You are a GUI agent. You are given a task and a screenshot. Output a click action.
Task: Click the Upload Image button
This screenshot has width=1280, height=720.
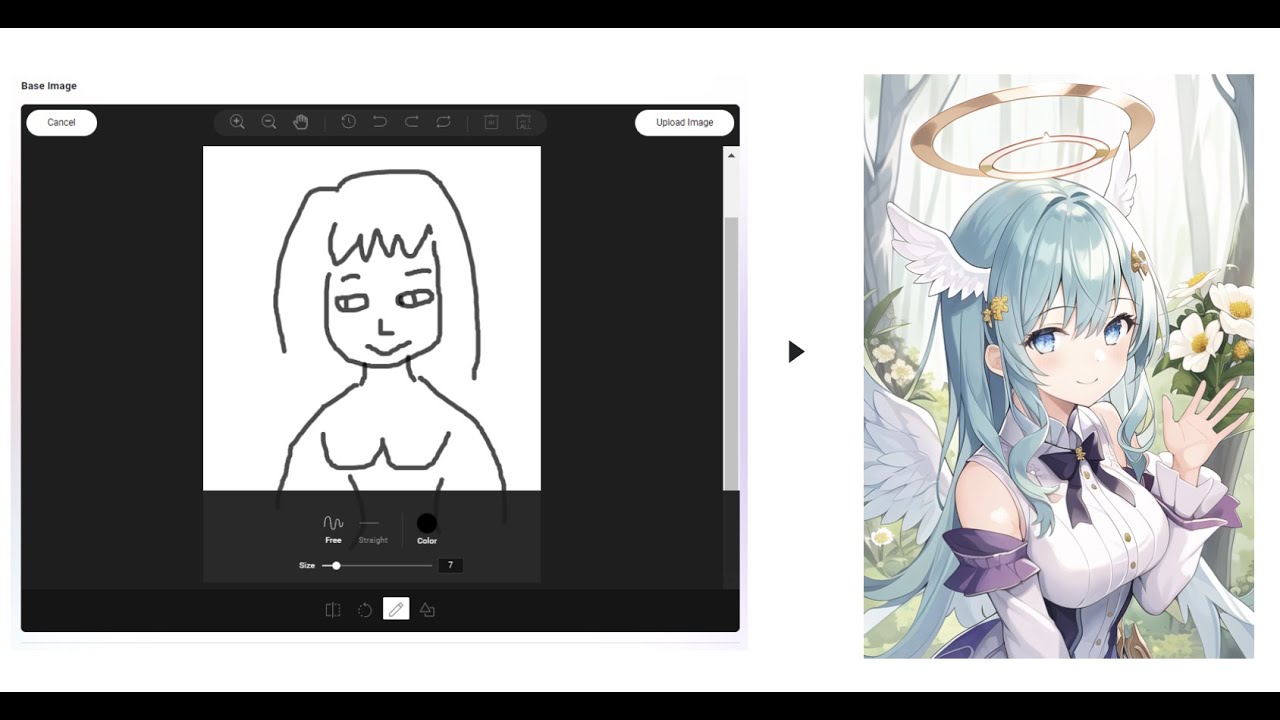pyautogui.click(x=684, y=122)
